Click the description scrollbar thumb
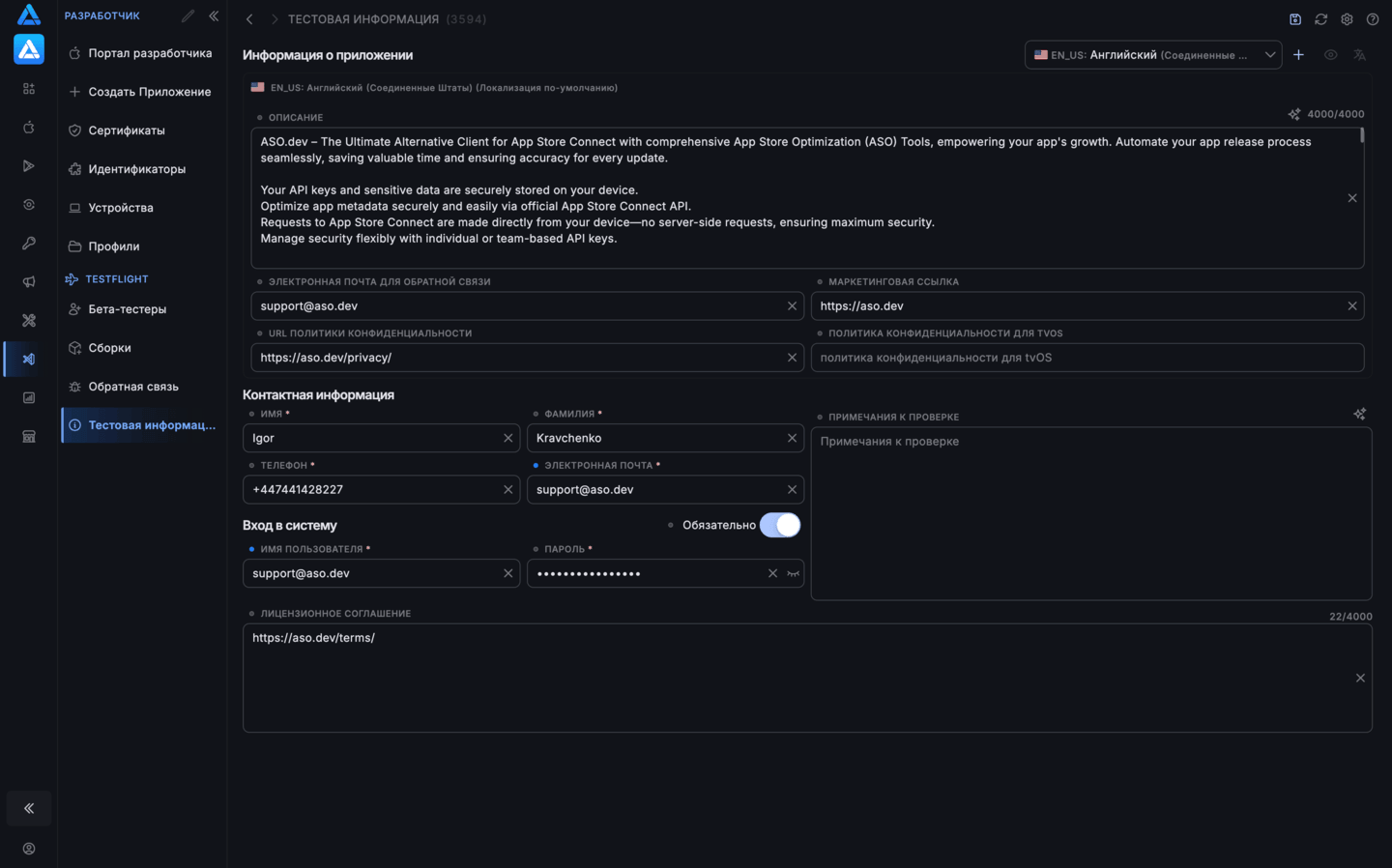This screenshot has width=1392, height=868. click(x=1362, y=136)
